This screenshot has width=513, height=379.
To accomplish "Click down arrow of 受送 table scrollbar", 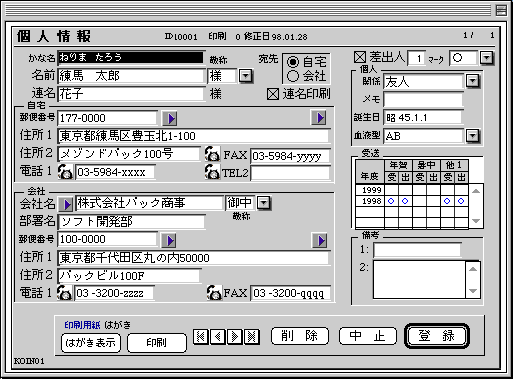I will pyautogui.click(x=476, y=221).
